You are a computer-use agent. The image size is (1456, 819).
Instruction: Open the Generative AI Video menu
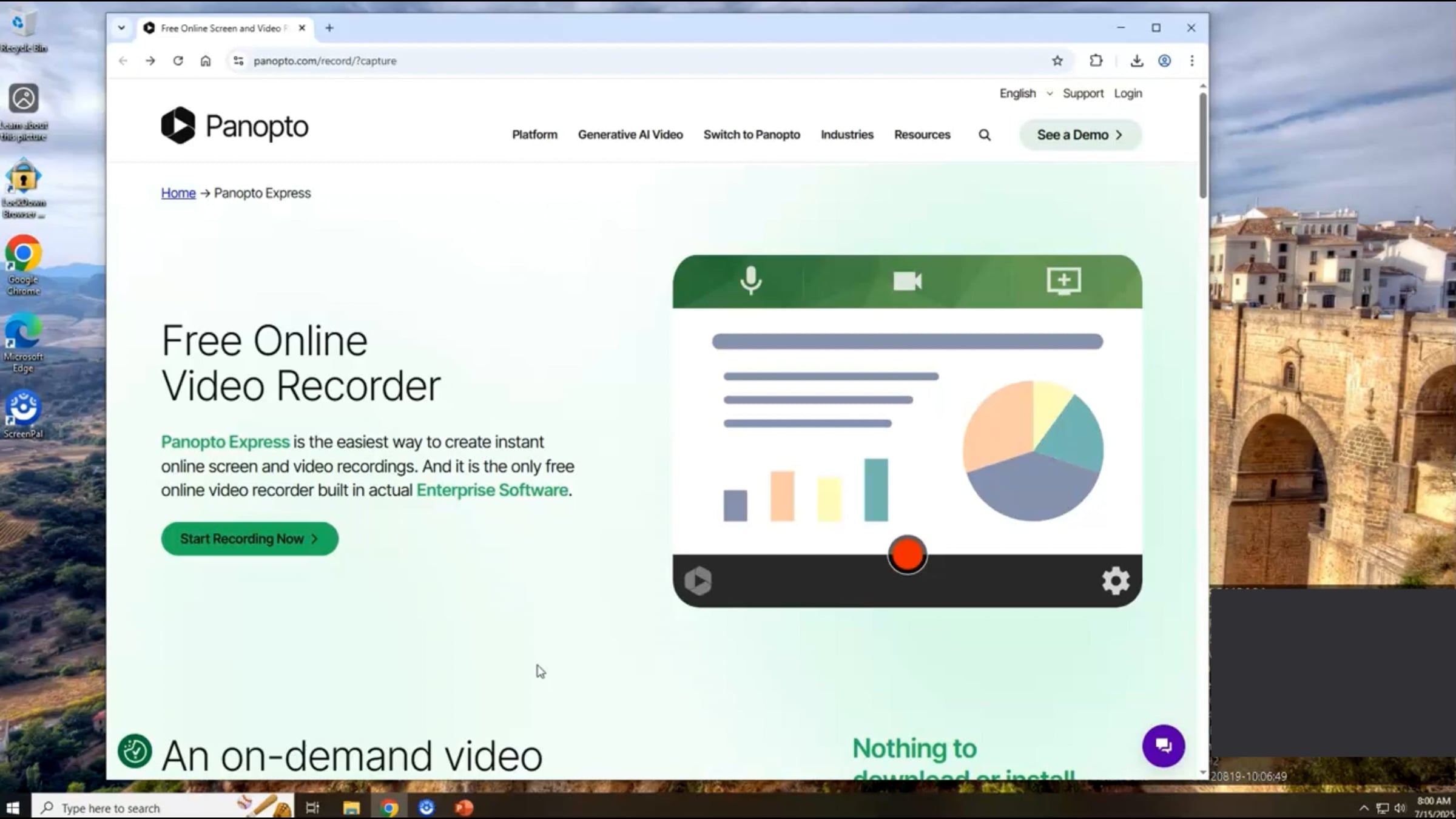[630, 135]
